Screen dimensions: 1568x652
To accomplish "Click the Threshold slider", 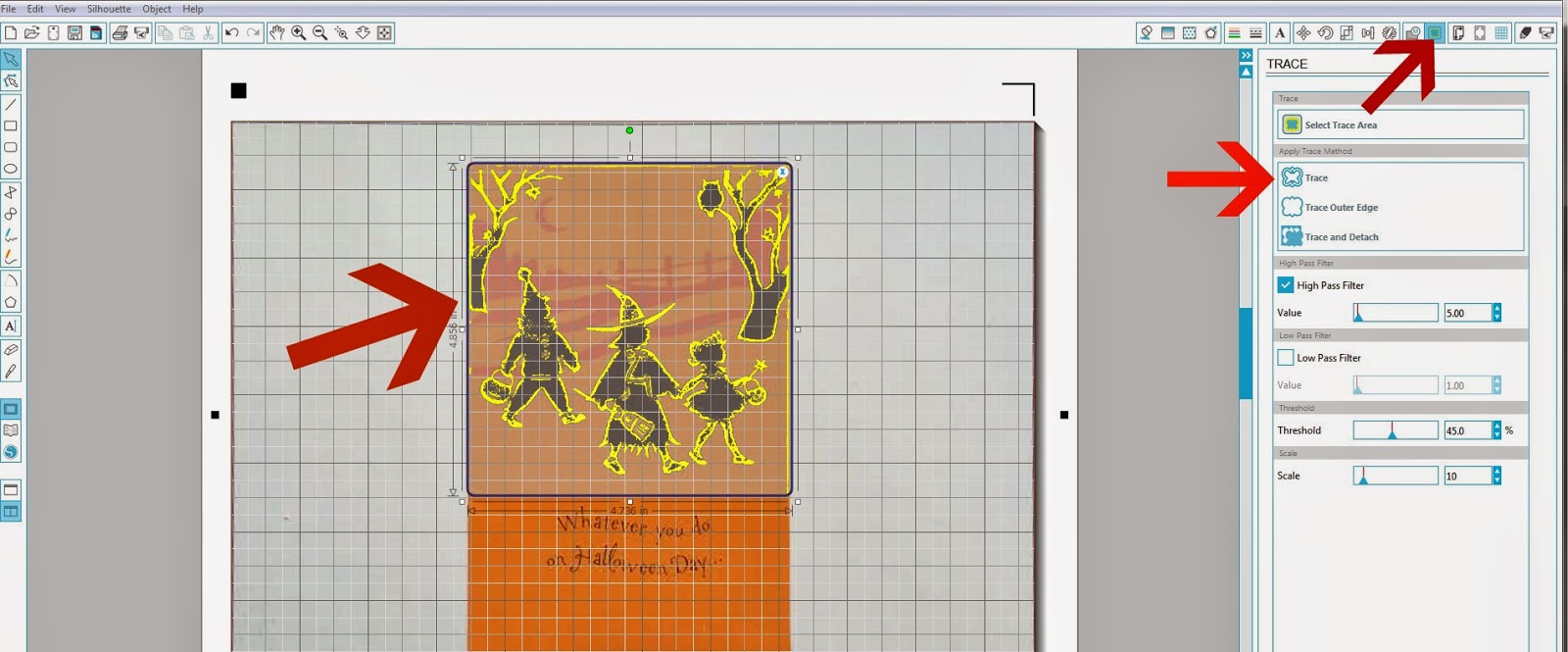I will 1396,430.
